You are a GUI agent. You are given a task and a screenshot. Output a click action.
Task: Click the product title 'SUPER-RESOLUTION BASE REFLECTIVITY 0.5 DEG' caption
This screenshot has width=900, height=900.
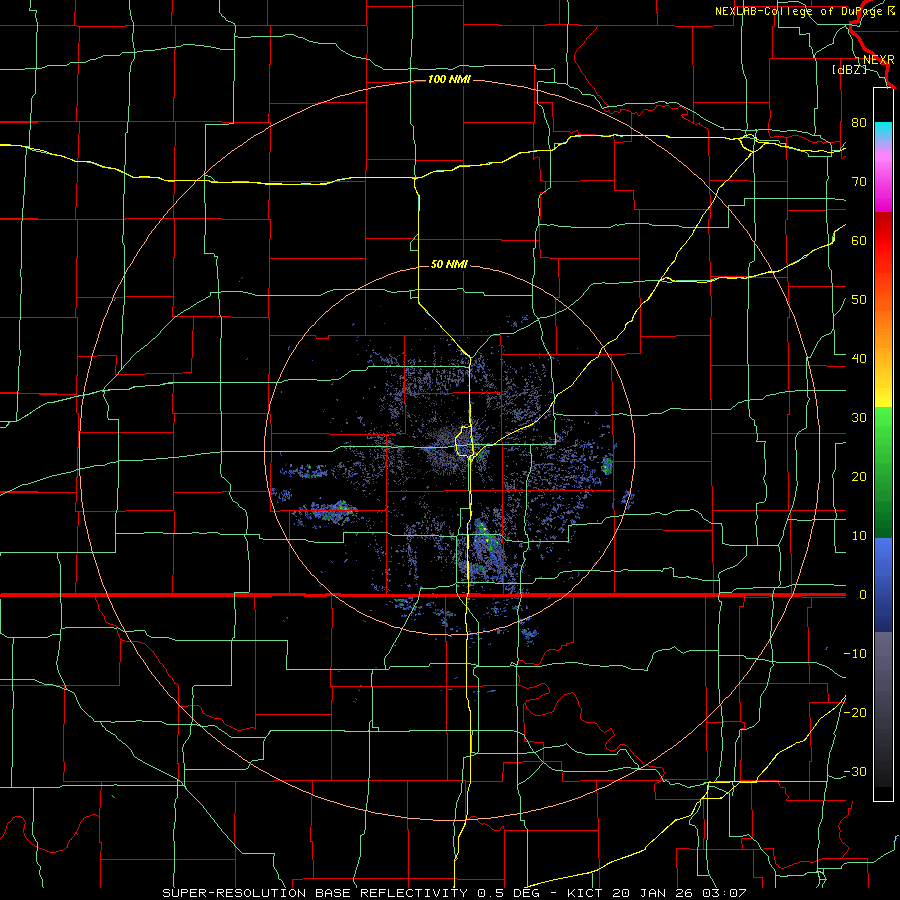click(x=354, y=893)
